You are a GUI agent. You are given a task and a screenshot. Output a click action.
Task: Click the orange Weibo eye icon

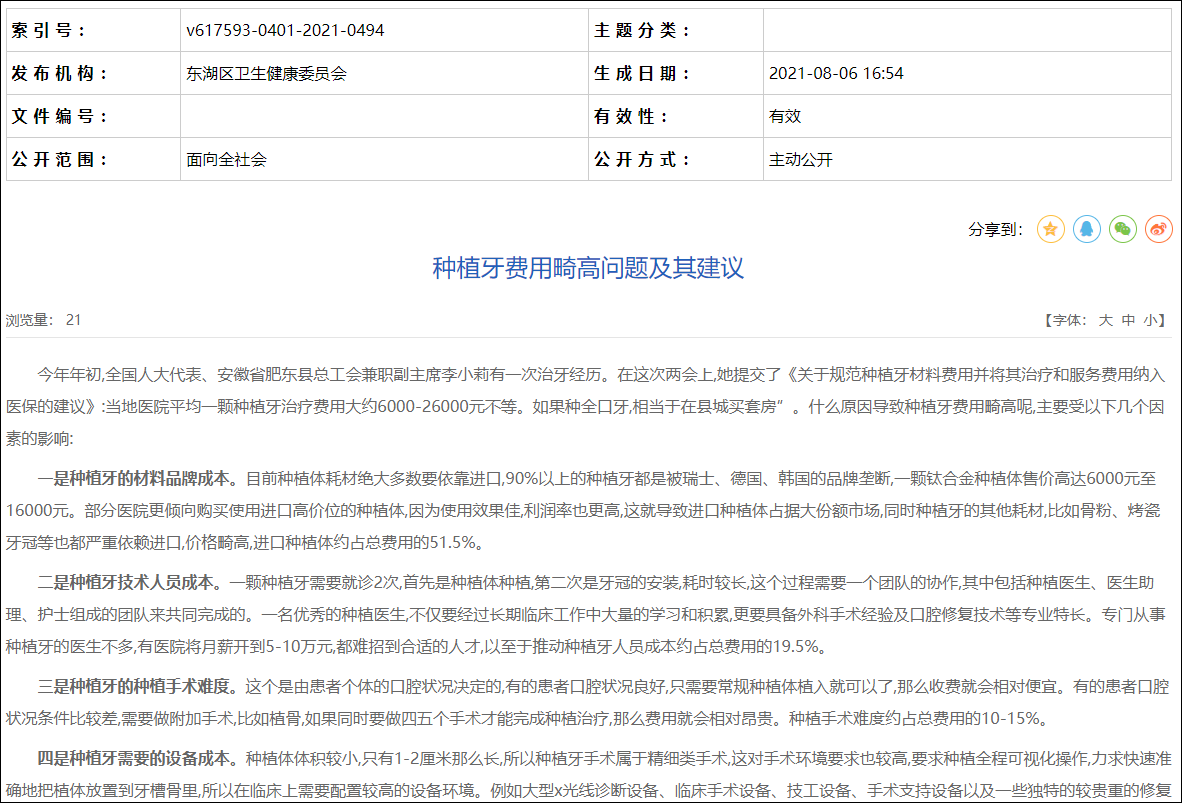[x=1157, y=229]
